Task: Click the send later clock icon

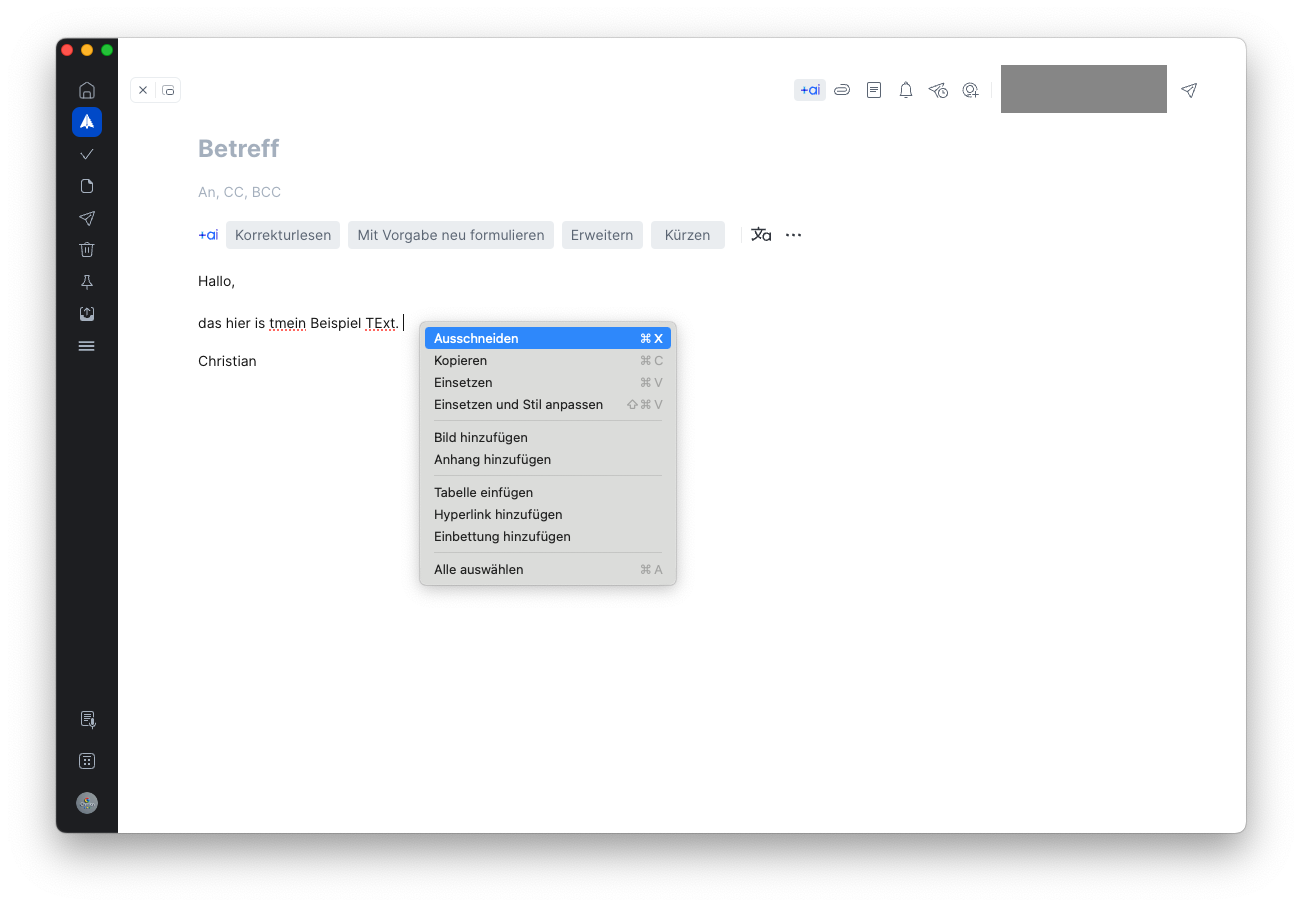Action: coord(938,90)
